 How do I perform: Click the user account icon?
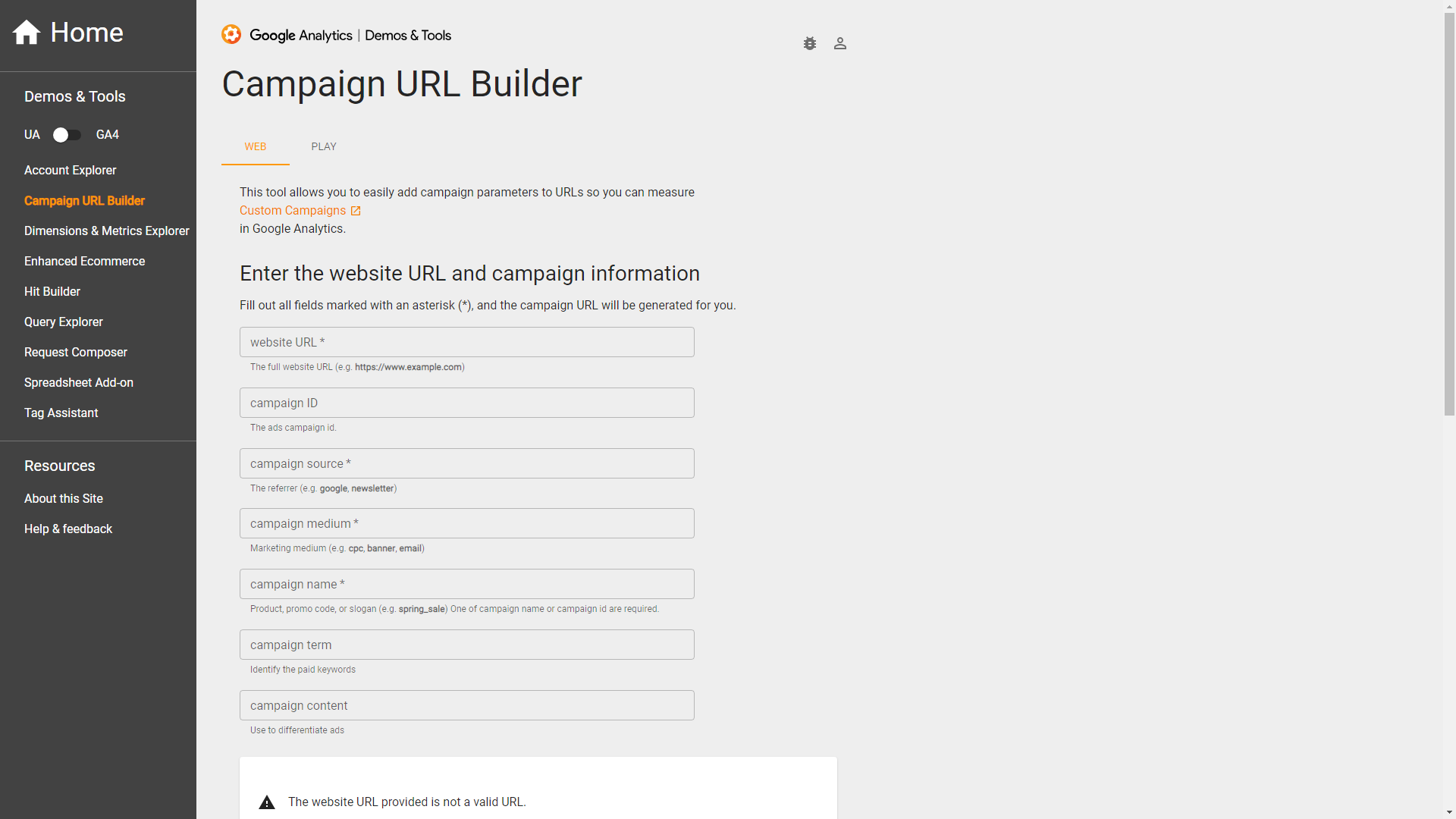(840, 44)
